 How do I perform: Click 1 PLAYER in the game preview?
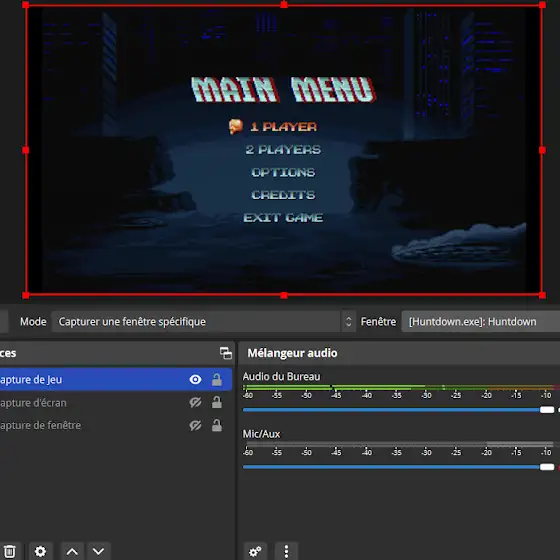(283, 126)
